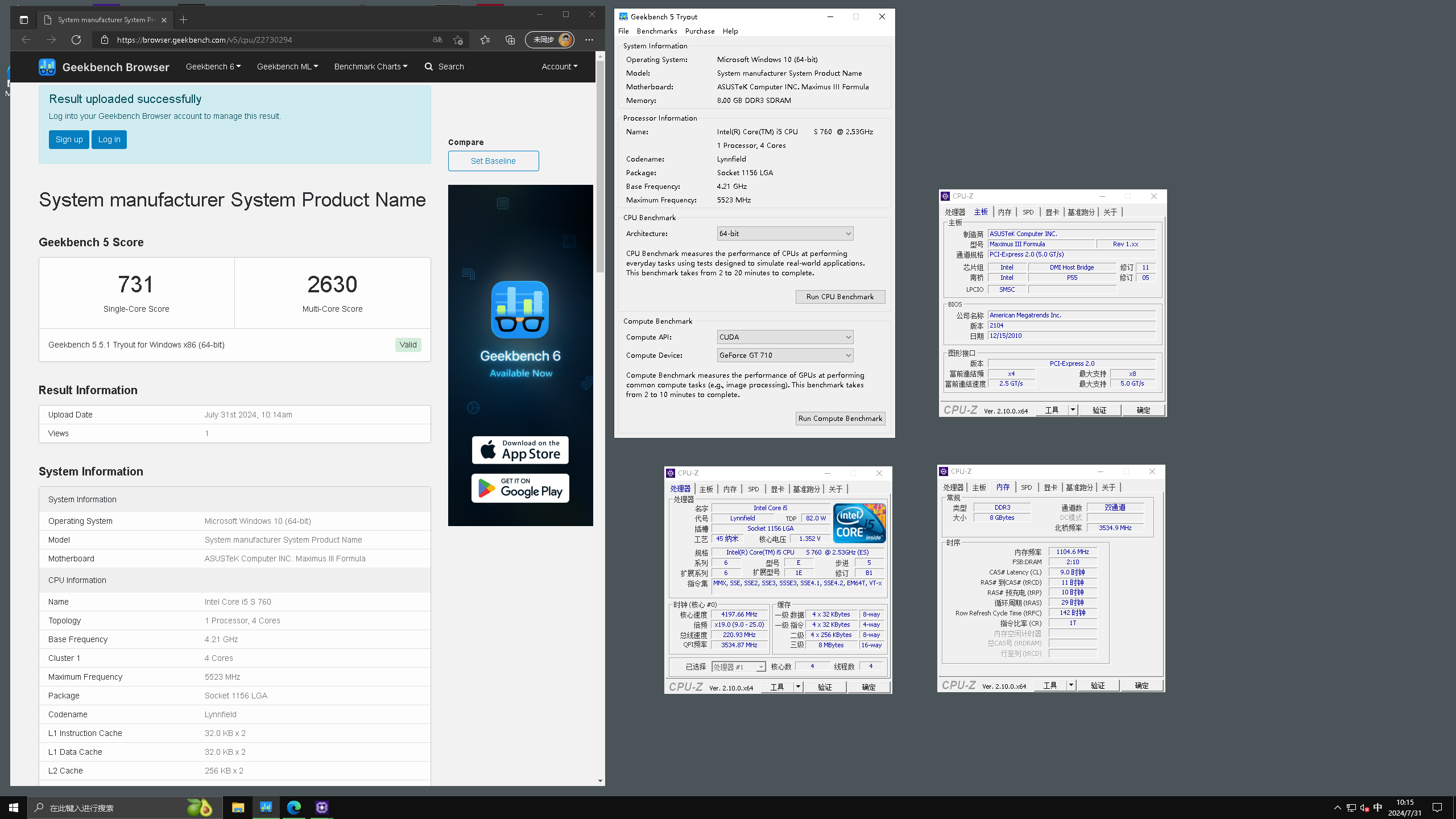The width and height of the screenshot is (1456, 819).
Task: Open the Purchase menu in Geekbench 5
Action: [700, 31]
